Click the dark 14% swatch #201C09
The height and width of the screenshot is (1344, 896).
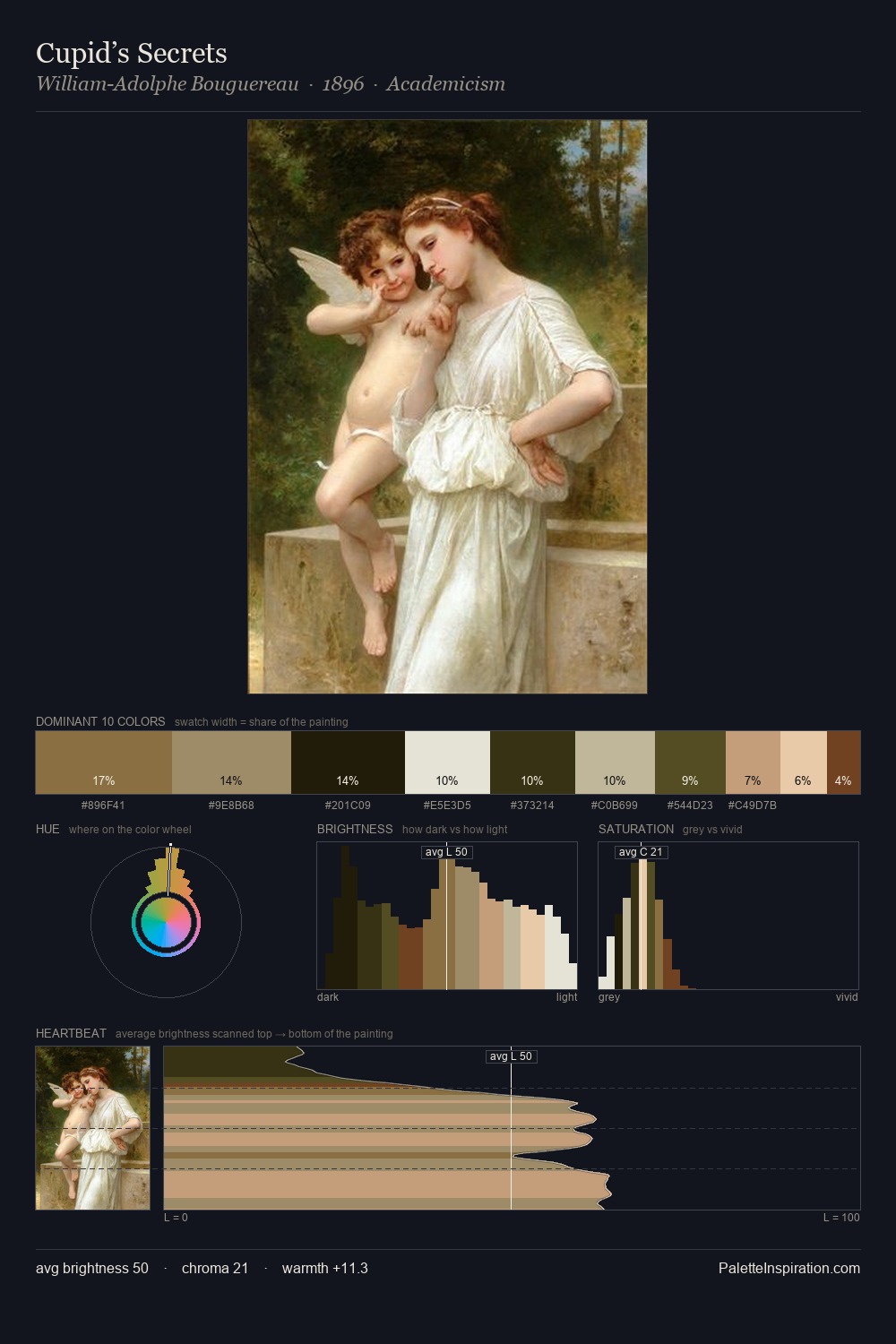coord(348,762)
